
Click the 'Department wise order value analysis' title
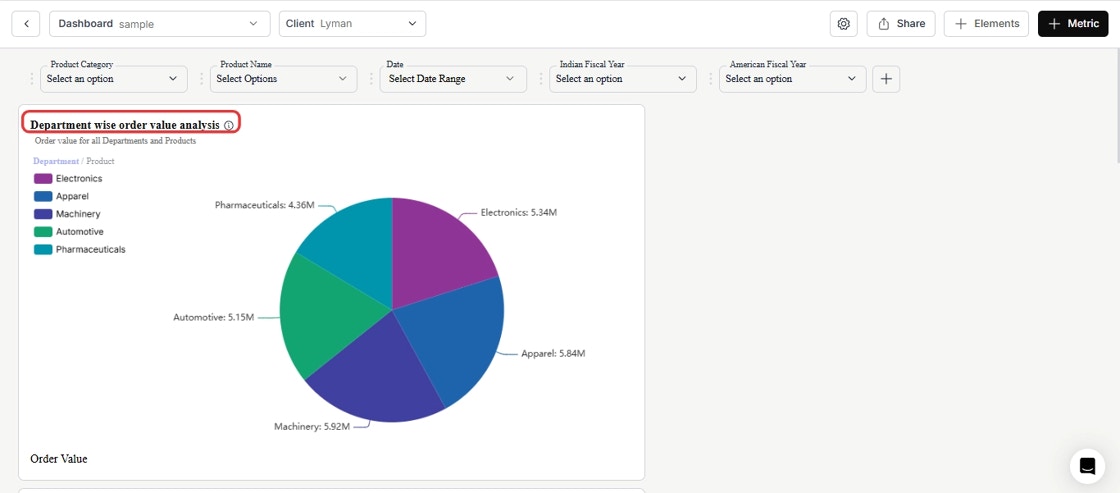coord(125,125)
